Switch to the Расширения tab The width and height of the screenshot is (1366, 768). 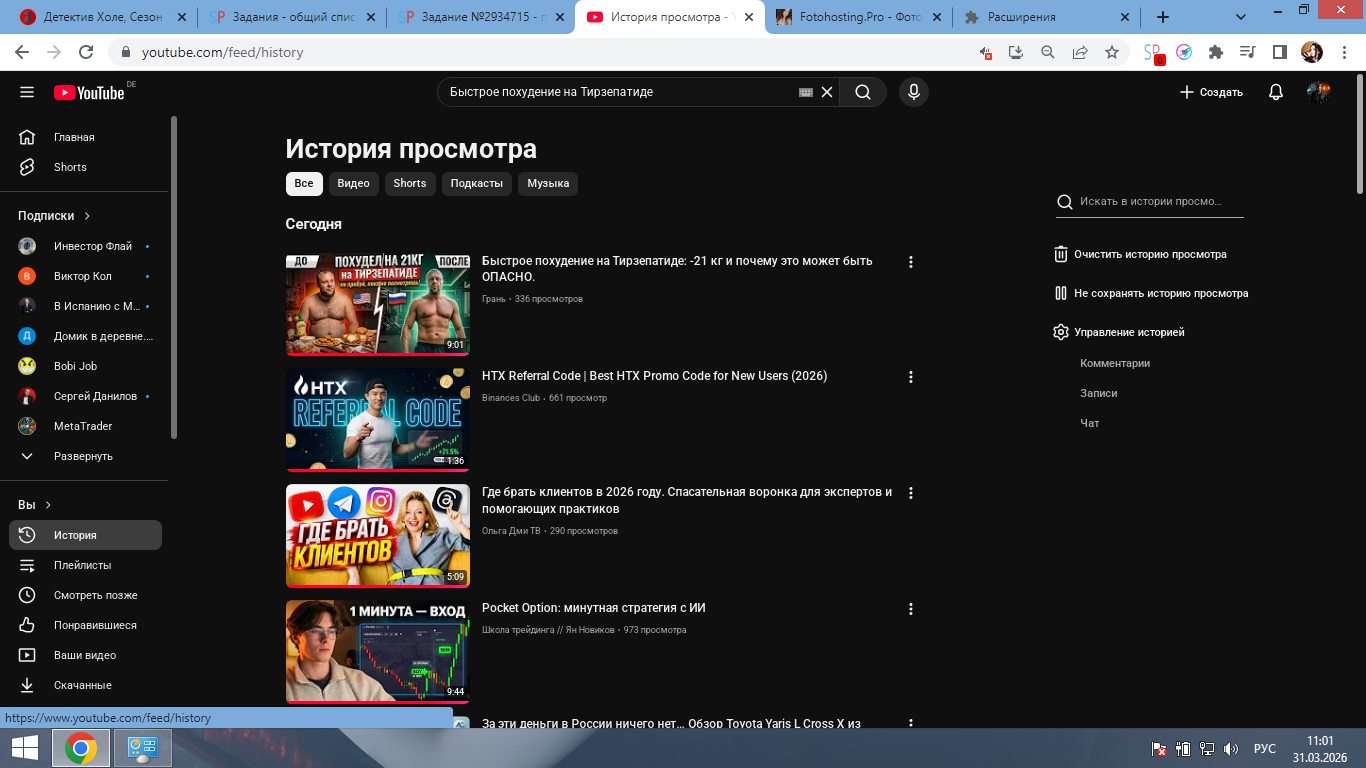[x=1046, y=17]
